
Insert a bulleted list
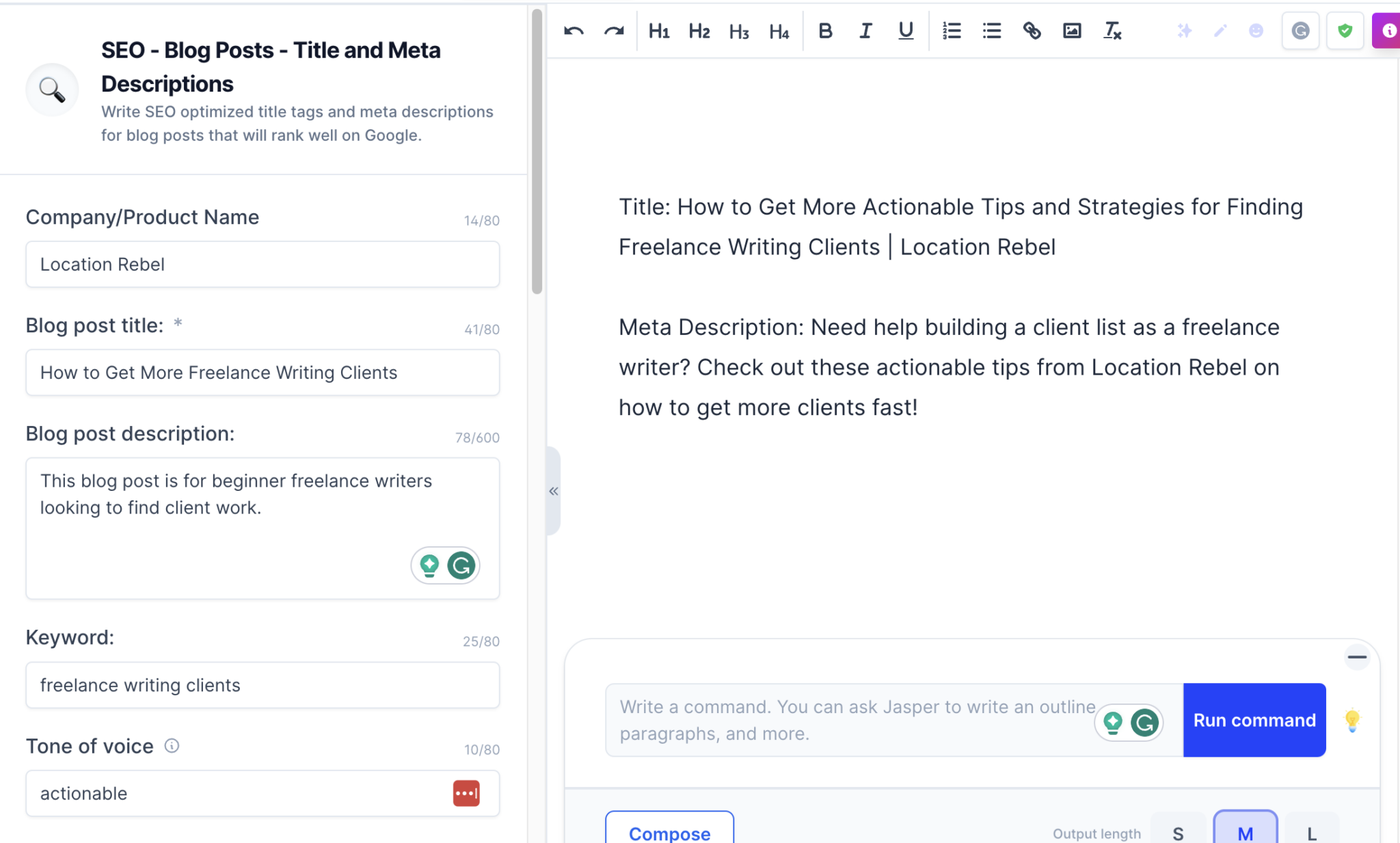(x=992, y=31)
